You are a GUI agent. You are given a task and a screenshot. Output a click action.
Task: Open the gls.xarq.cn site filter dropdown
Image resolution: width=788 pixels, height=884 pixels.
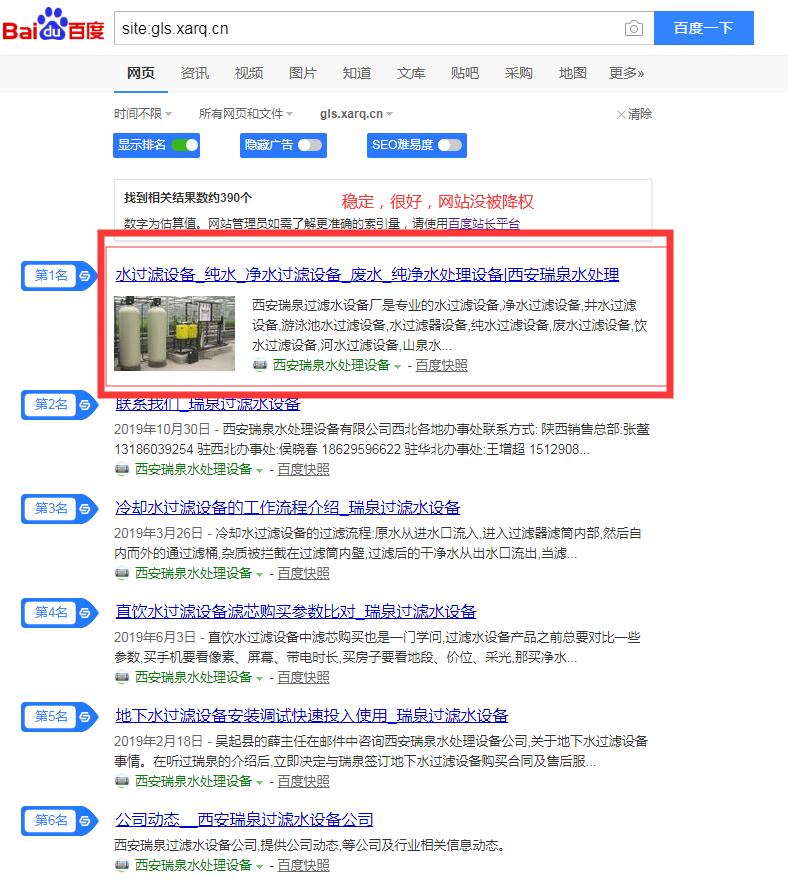(x=356, y=114)
